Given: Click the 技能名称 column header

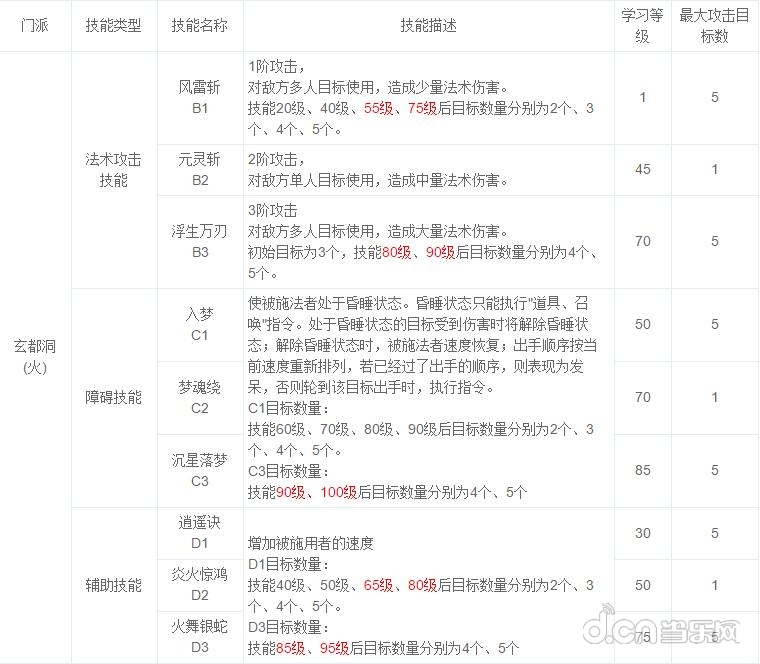Looking at the screenshot, I should point(199,26).
